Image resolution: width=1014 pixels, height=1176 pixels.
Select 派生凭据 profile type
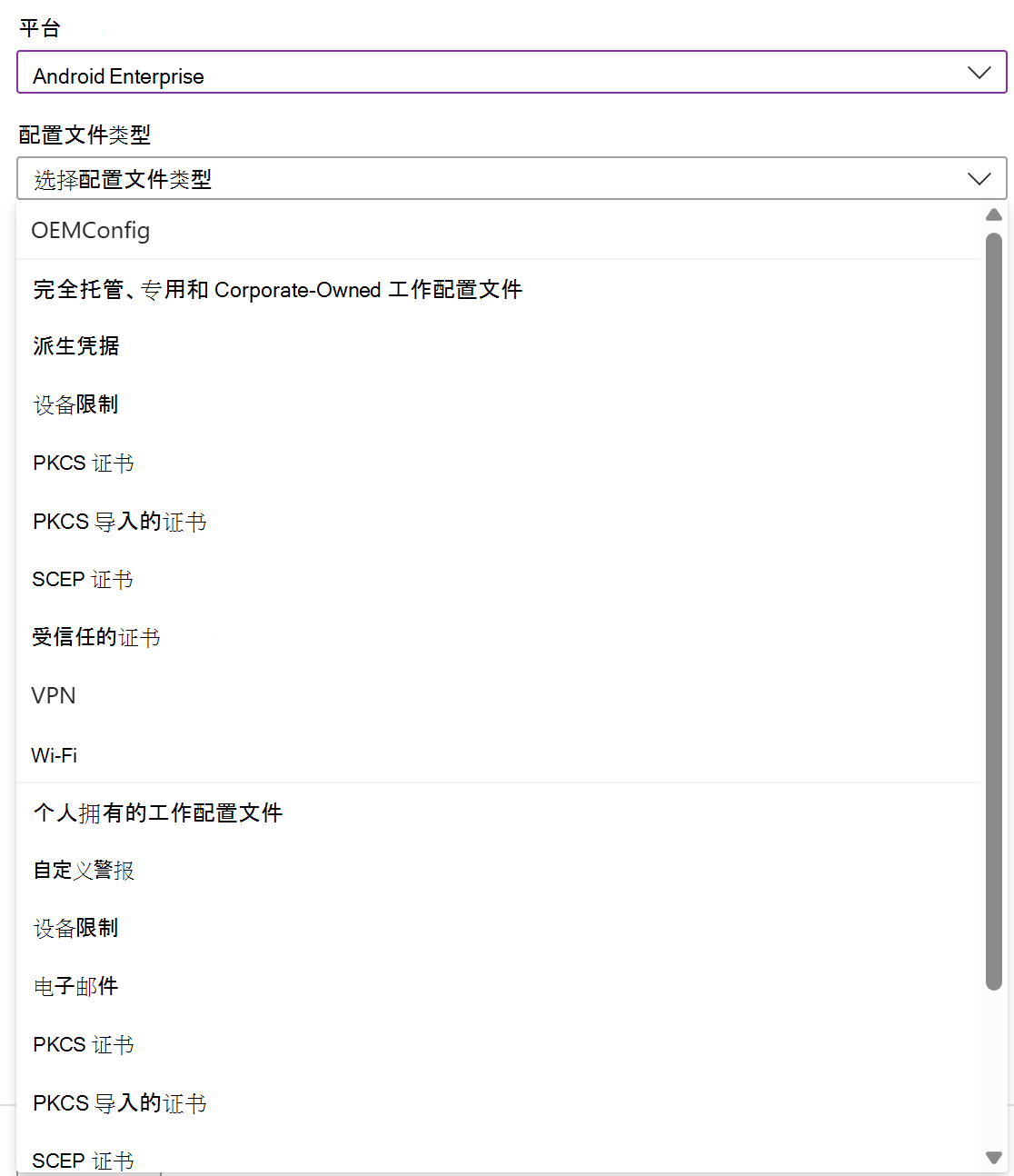[x=499, y=346]
